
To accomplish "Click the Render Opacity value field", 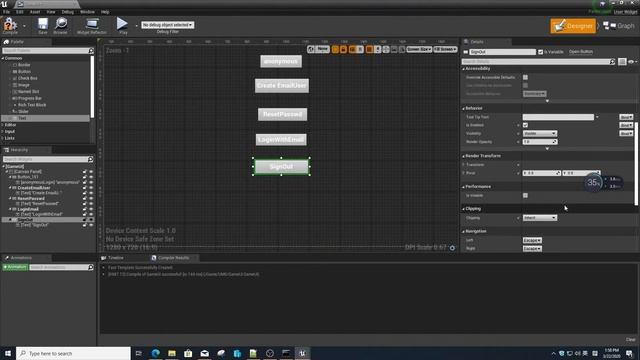I will coord(540,142).
